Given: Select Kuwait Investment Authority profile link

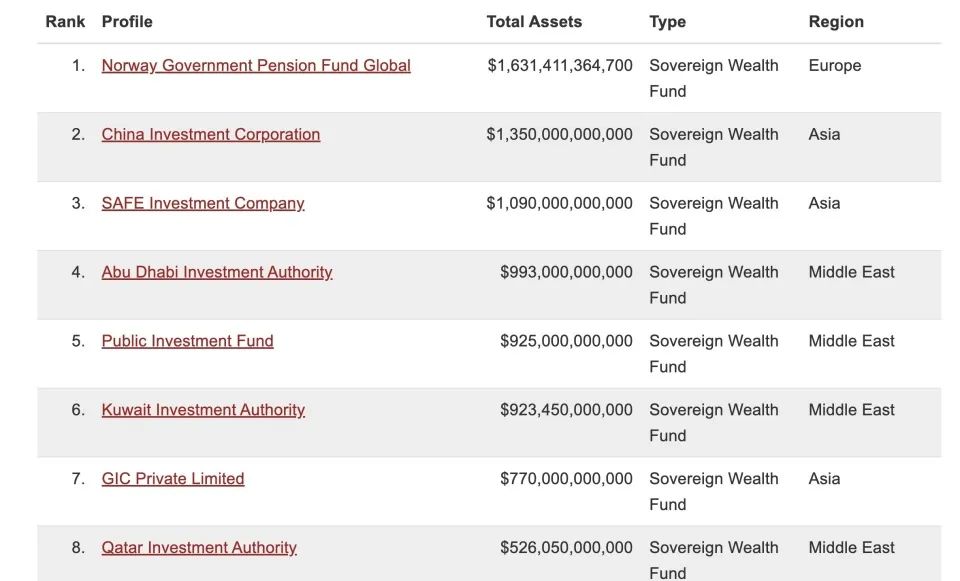Looking at the screenshot, I should [203, 411].
